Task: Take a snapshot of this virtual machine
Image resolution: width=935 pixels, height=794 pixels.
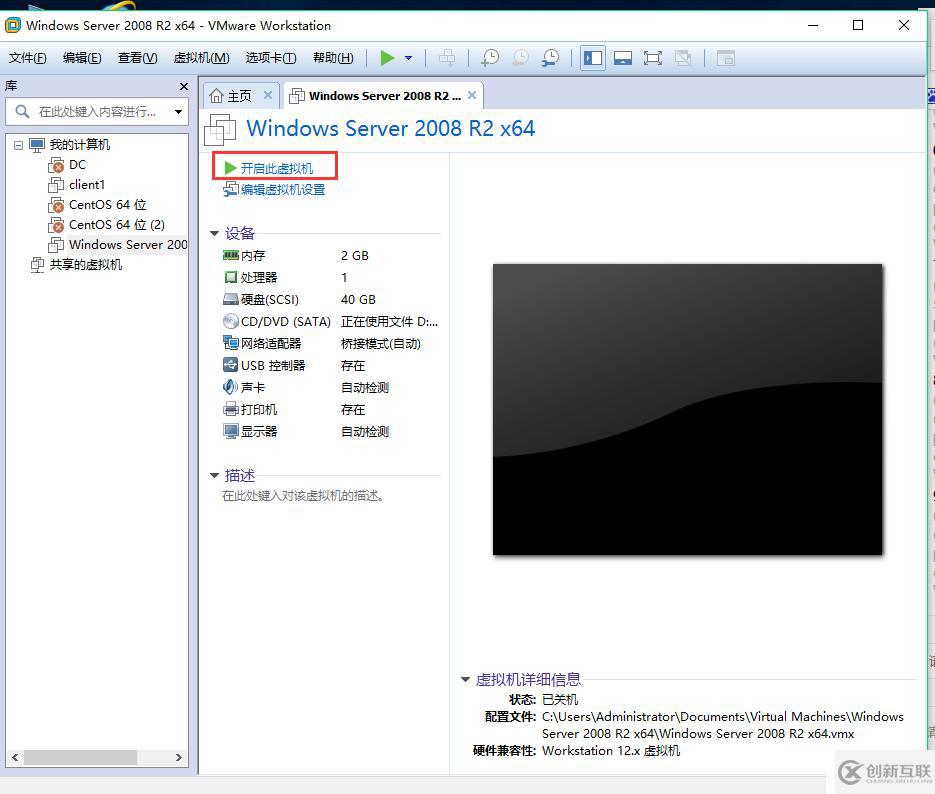Action: click(490, 58)
